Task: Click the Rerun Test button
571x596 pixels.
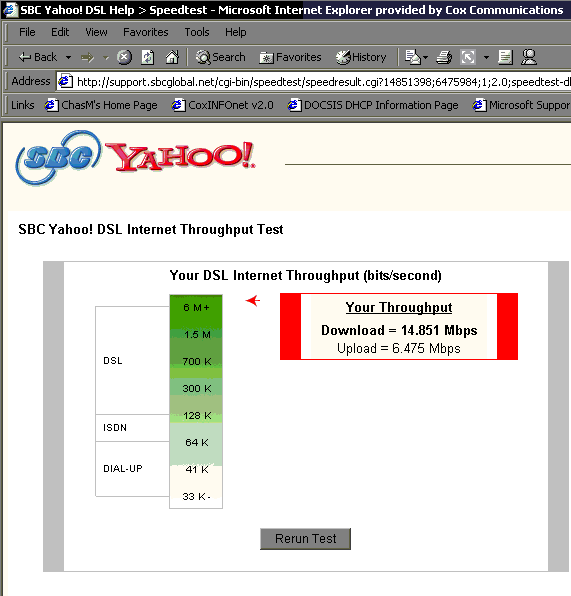Action: click(x=305, y=539)
